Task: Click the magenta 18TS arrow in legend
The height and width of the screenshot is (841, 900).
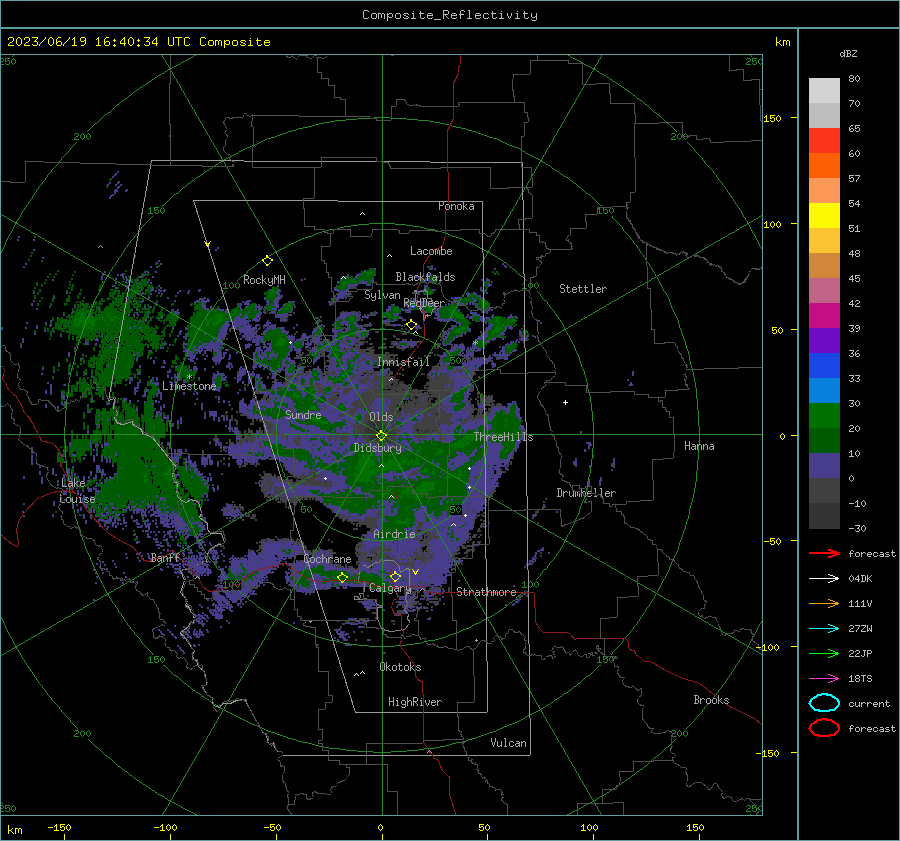Action: [824, 679]
